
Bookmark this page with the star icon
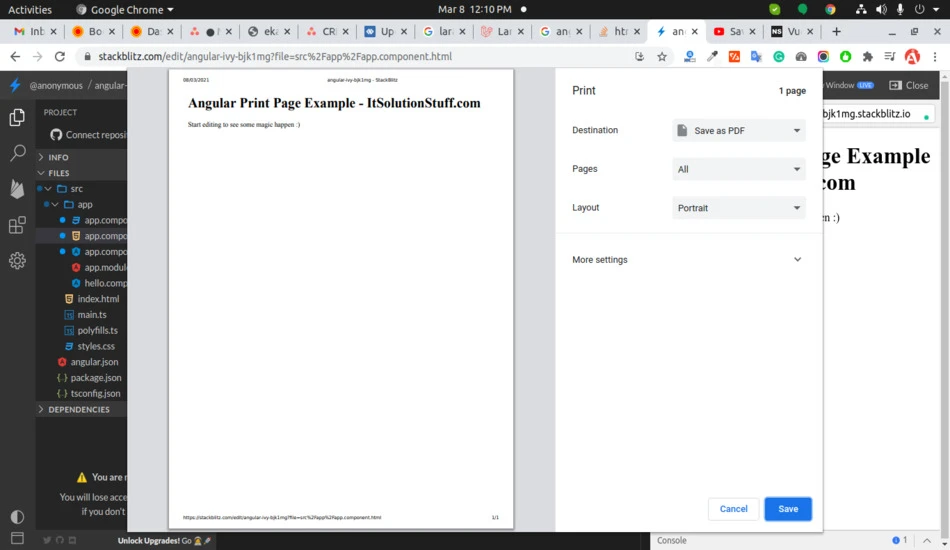click(662, 56)
